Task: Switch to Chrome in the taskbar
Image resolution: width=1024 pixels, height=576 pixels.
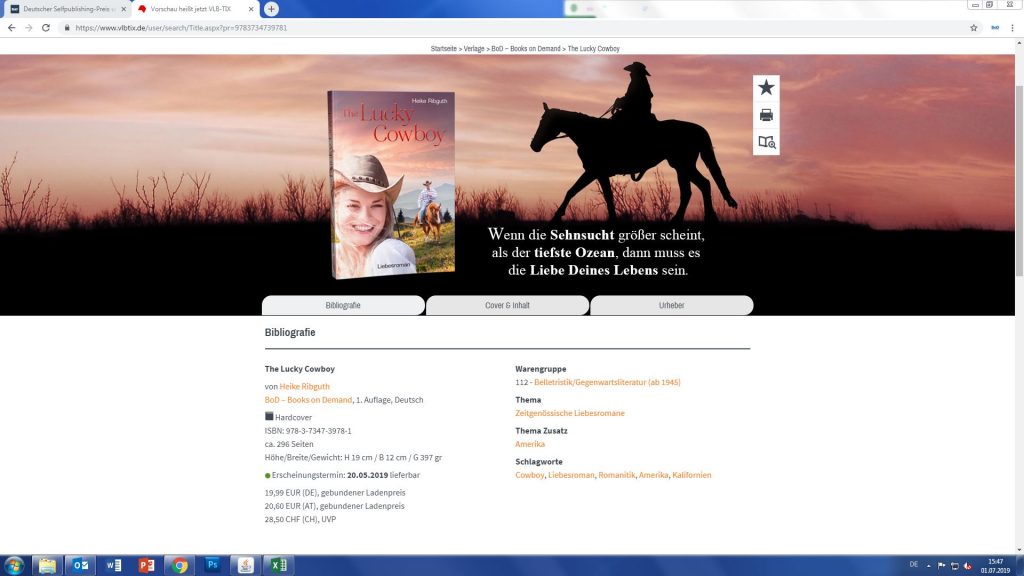Action: (x=180, y=566)
